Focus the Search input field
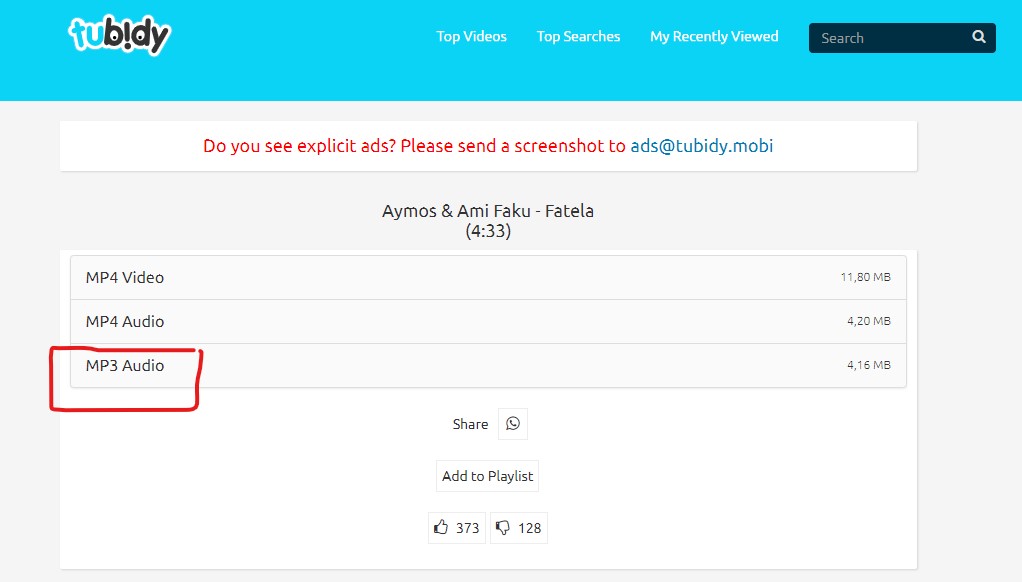 [890, 38]
